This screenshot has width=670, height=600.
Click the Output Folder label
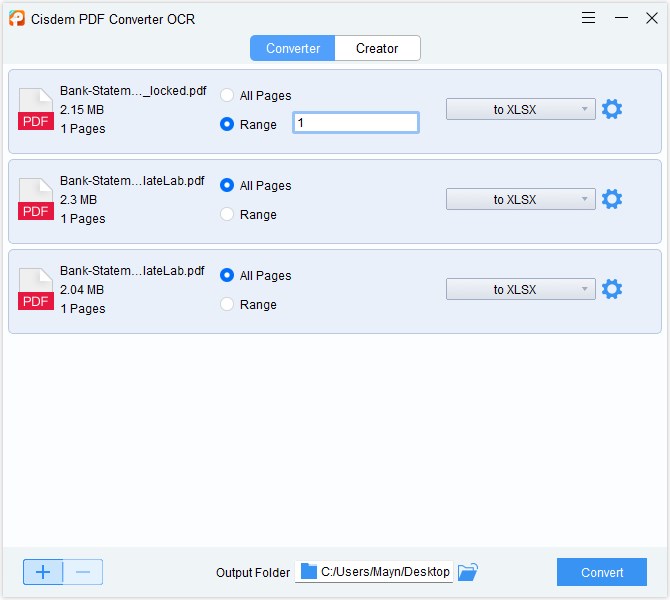[253, 573]
